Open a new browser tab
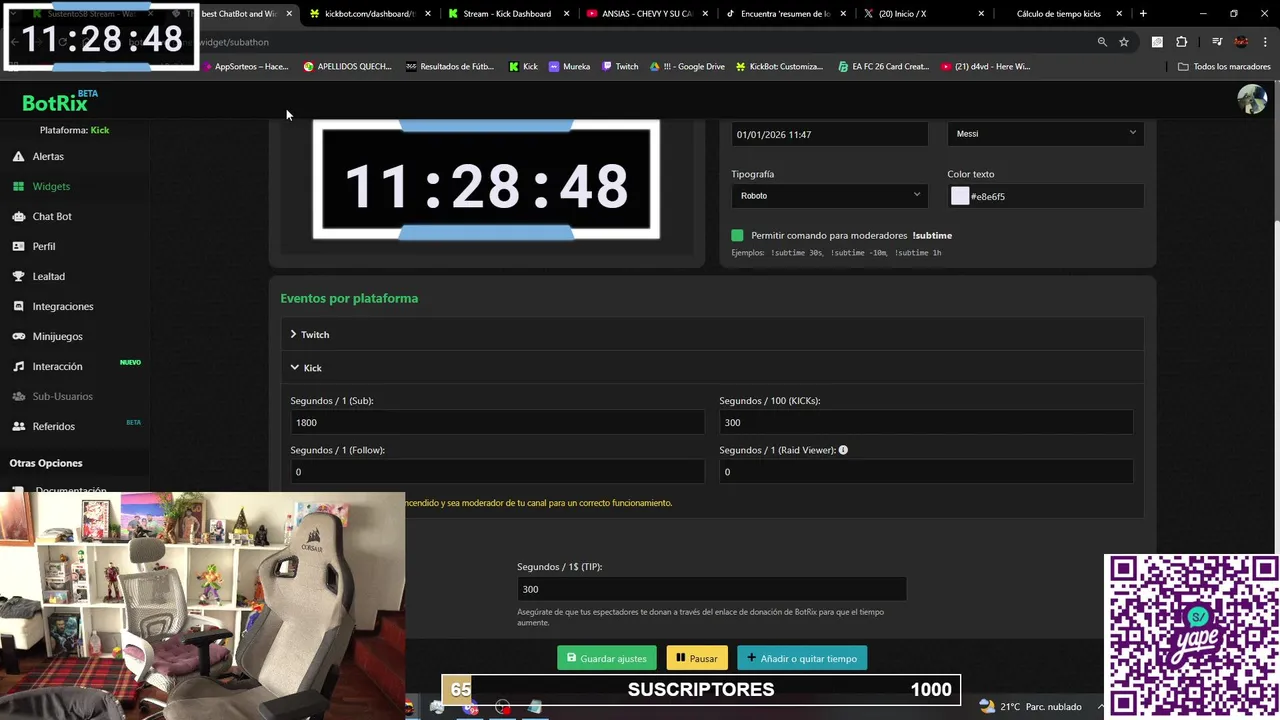Viewport: 1280px width, 720px height. pyautogui.click(x=1143, y=14)
